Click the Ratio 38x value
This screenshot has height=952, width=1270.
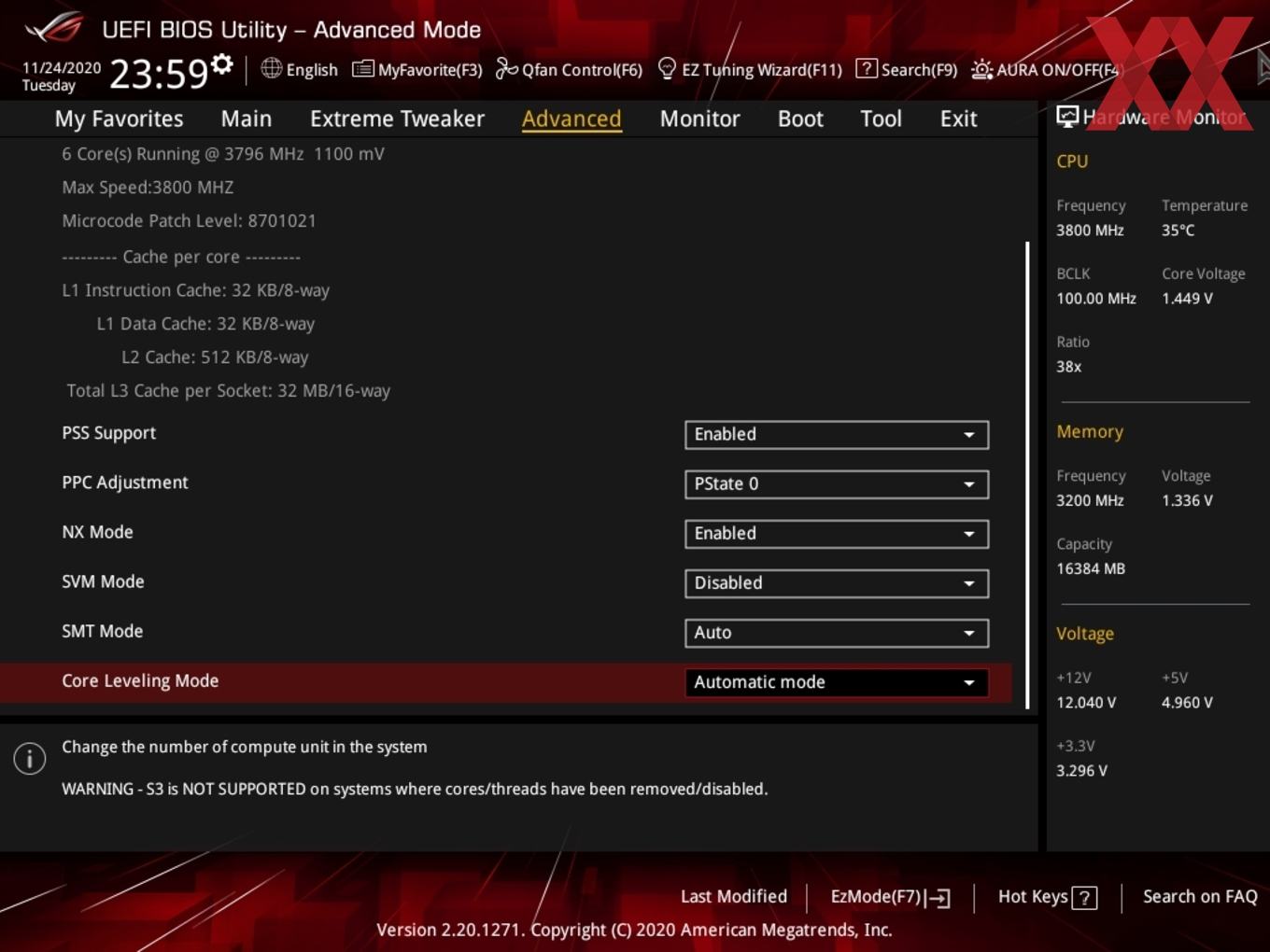1069,367
